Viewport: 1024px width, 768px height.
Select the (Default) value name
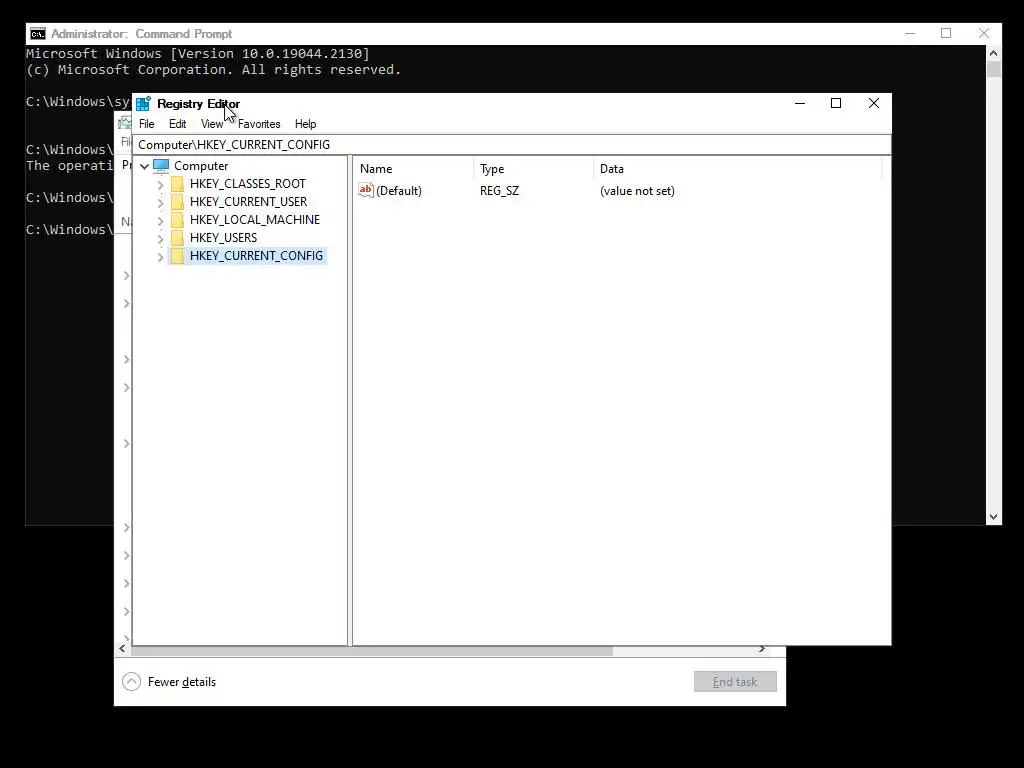click(399, 191)
